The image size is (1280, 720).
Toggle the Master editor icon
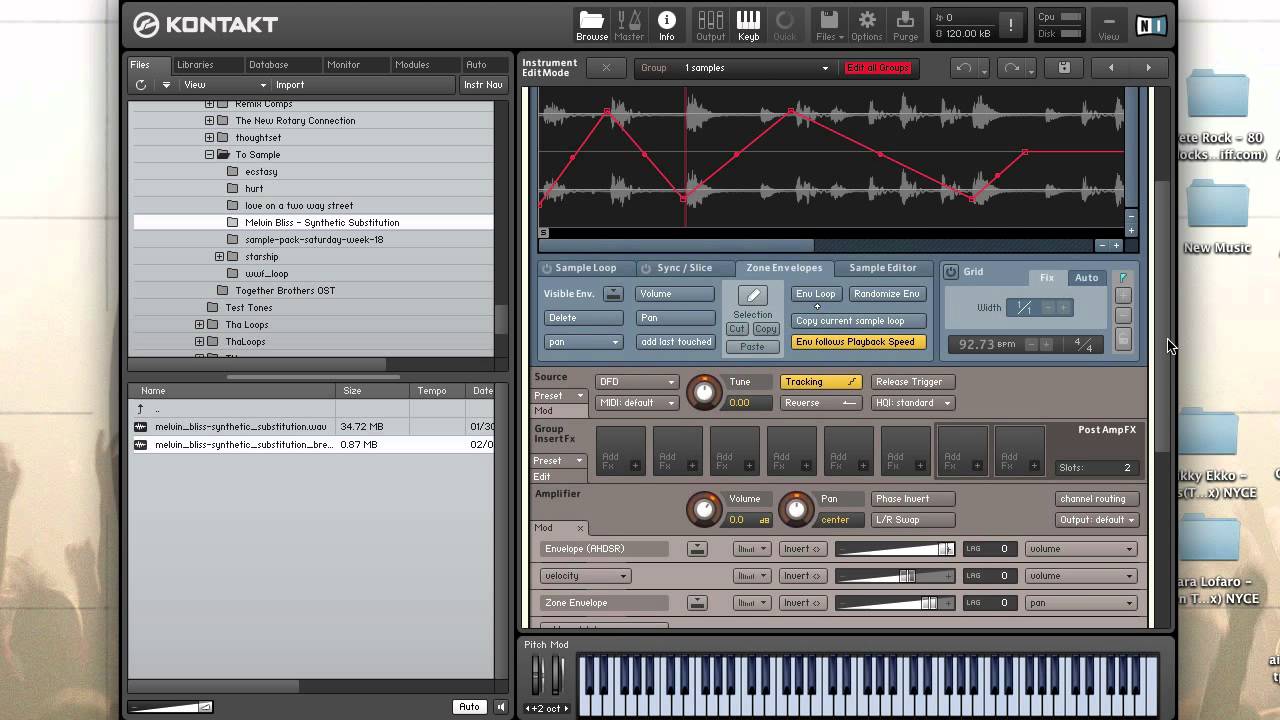click(x=629, y=25)
